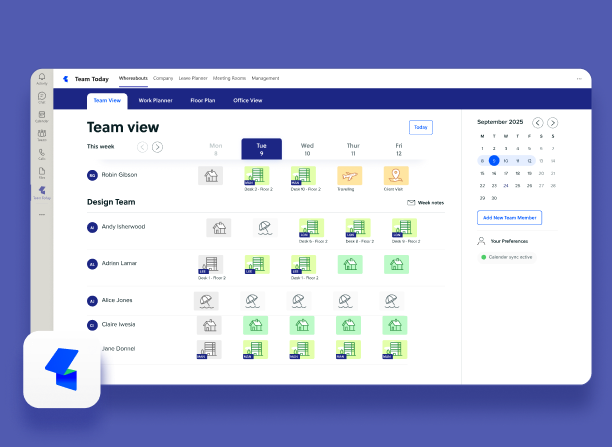Click Robin Gibson's Friday Client Visit pin icon
612x447 pixels.
click(x=396, y=176)
